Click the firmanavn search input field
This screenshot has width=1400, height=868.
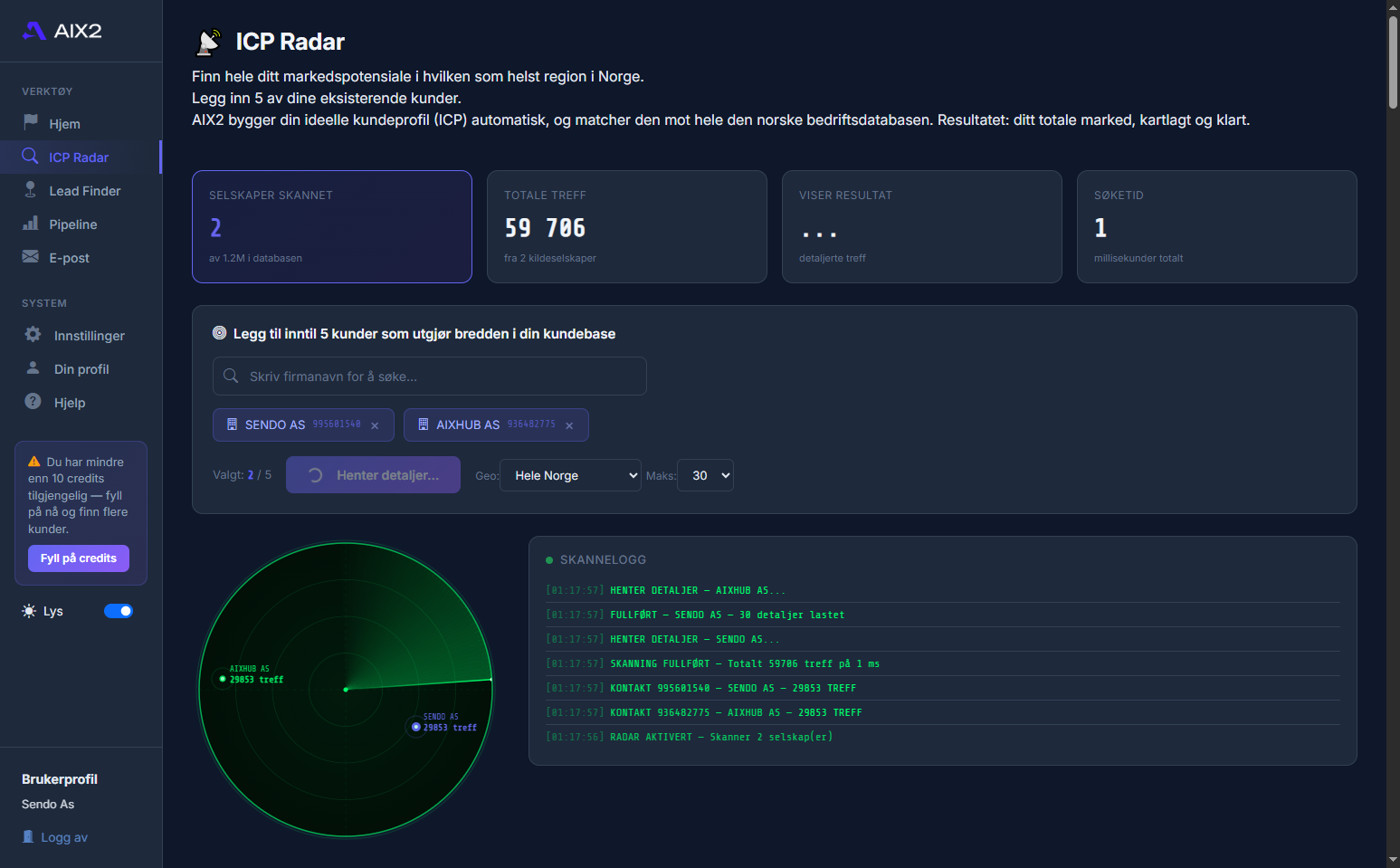429,376
